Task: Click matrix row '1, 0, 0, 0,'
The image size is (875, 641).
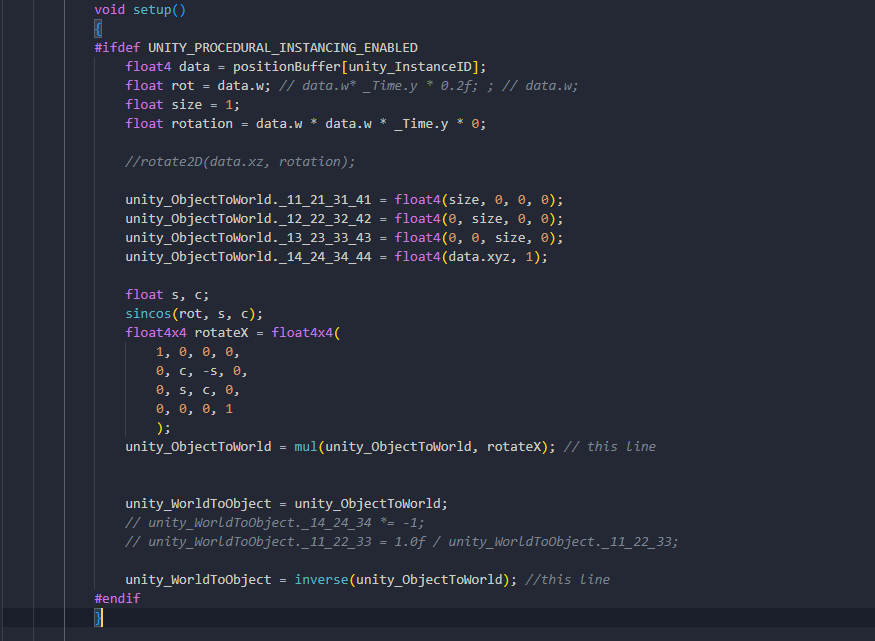Action: coord(198,351)
